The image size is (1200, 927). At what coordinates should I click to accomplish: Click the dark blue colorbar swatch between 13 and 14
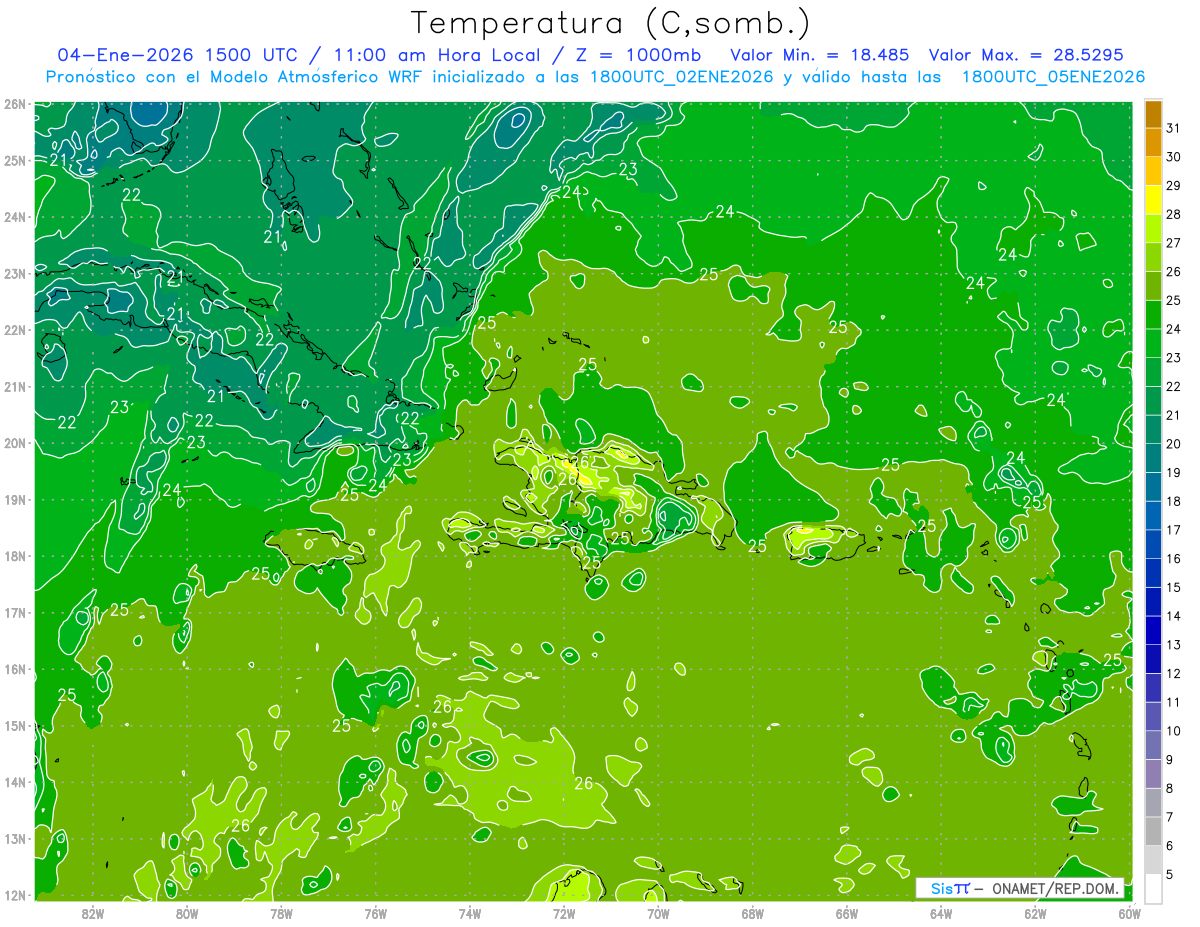point(1153,630)
